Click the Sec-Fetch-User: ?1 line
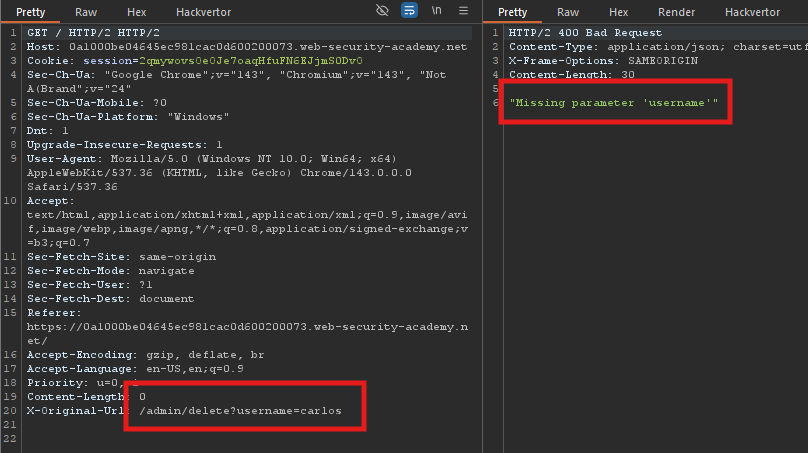This screenshot has width=808, height=453. click(90, 284)
